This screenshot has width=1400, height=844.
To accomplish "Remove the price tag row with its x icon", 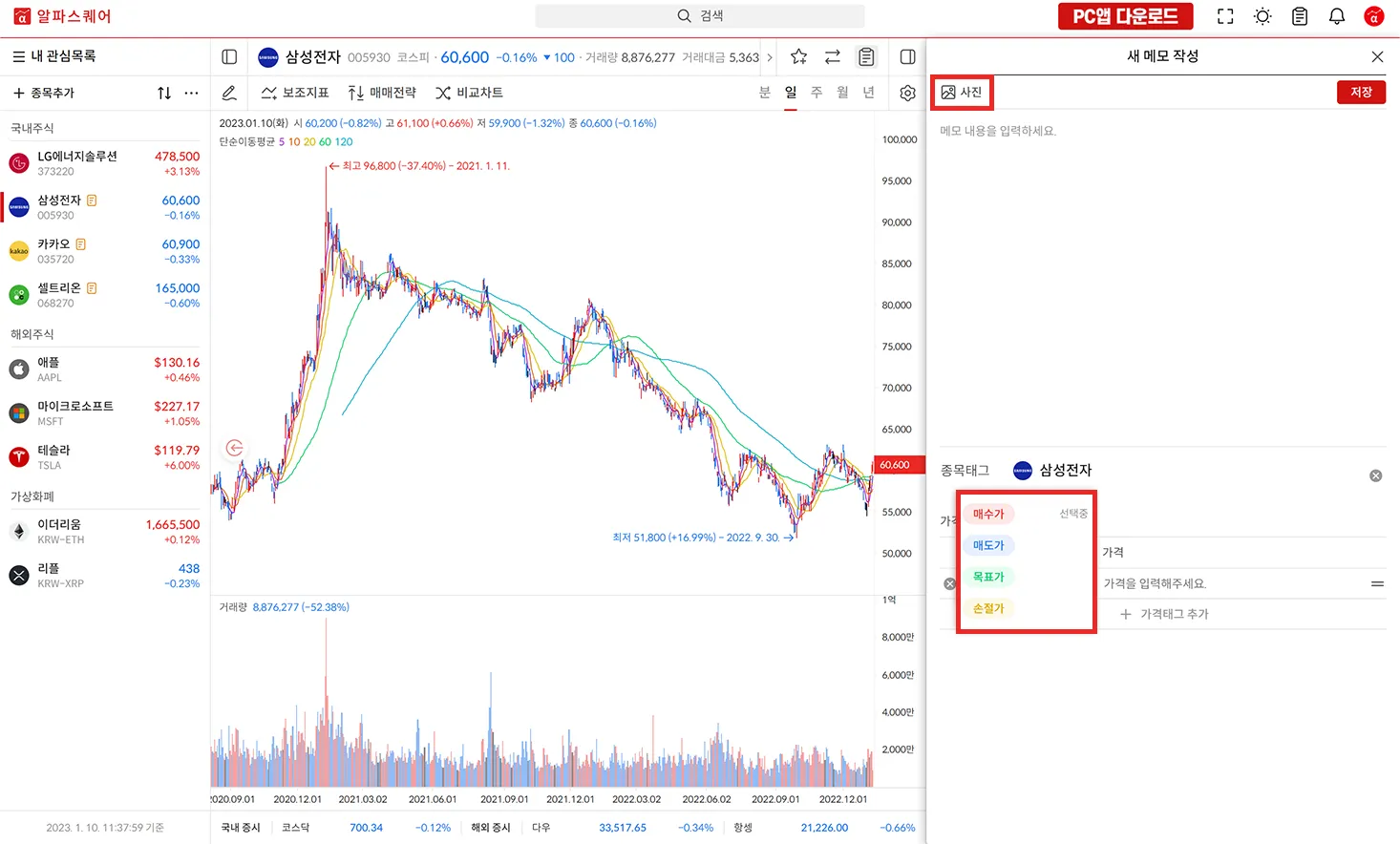I will click(949, 583).
